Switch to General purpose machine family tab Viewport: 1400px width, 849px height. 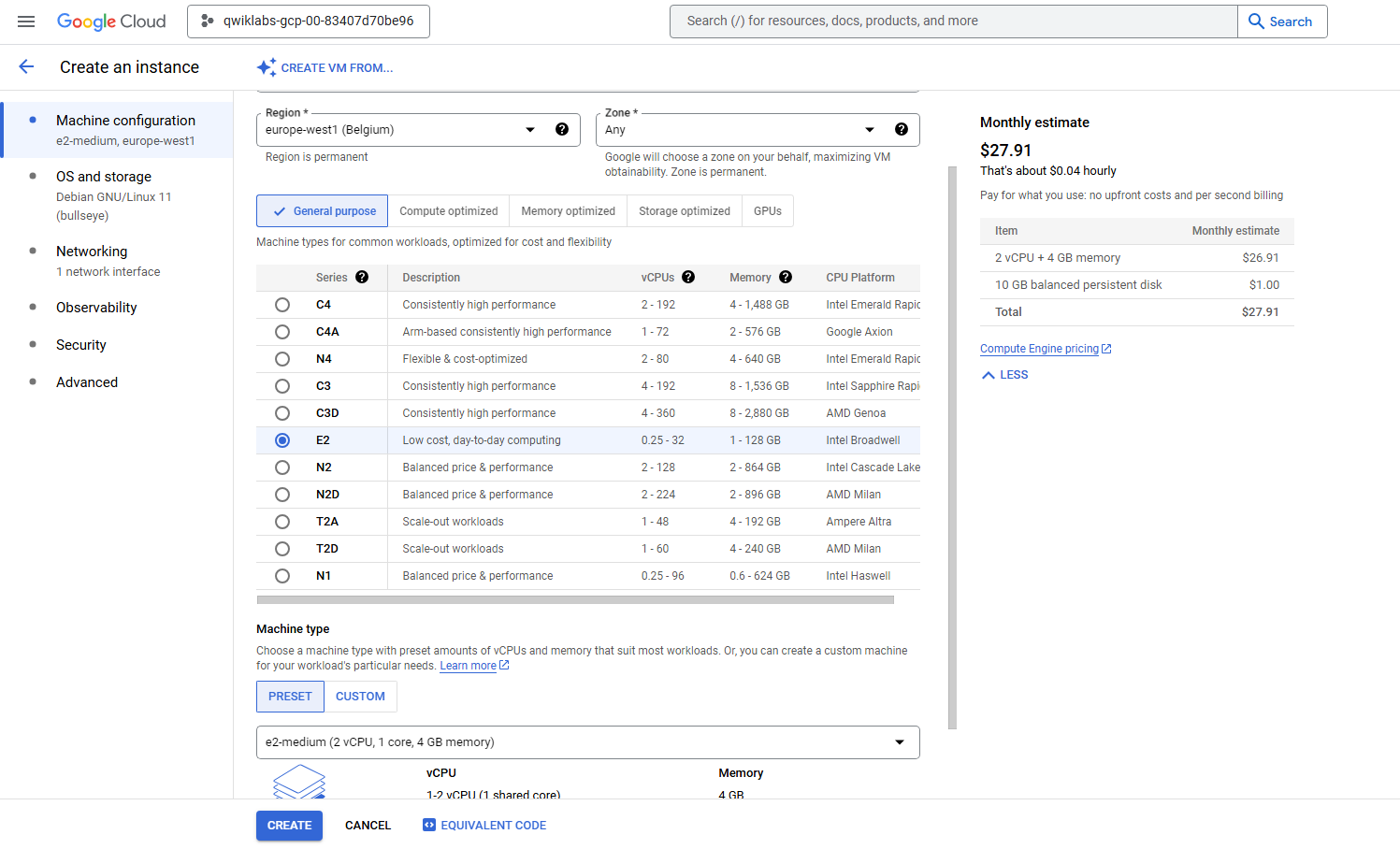tap(322, 211)
